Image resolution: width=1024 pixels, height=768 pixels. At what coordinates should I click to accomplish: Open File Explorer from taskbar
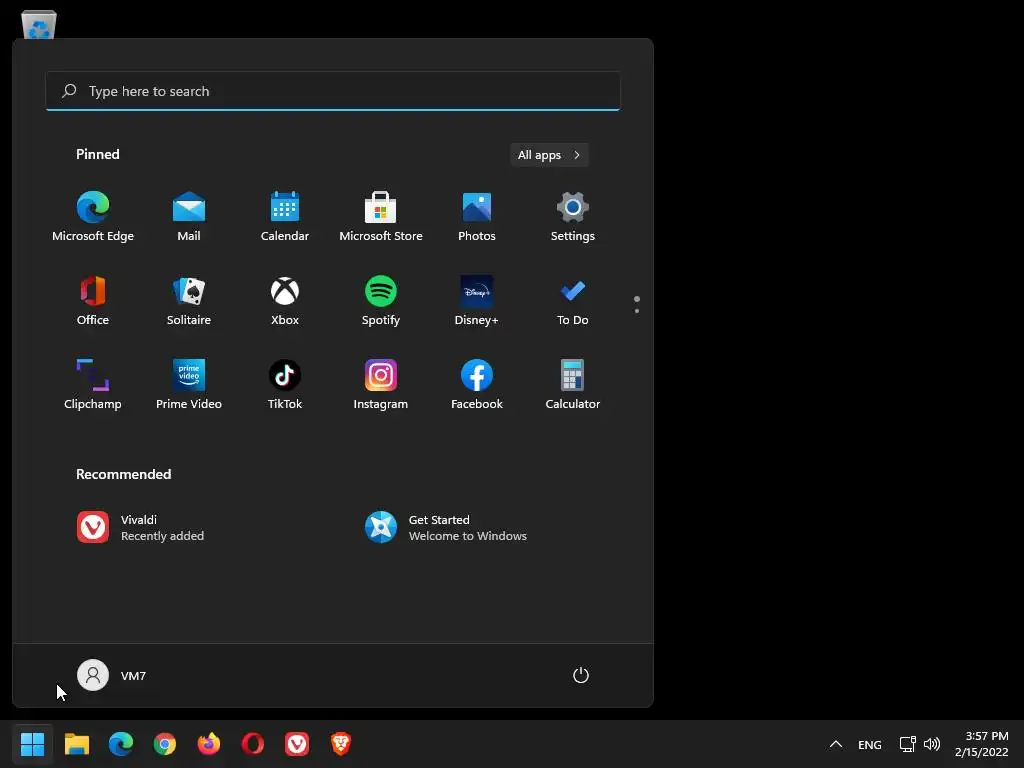77,744
